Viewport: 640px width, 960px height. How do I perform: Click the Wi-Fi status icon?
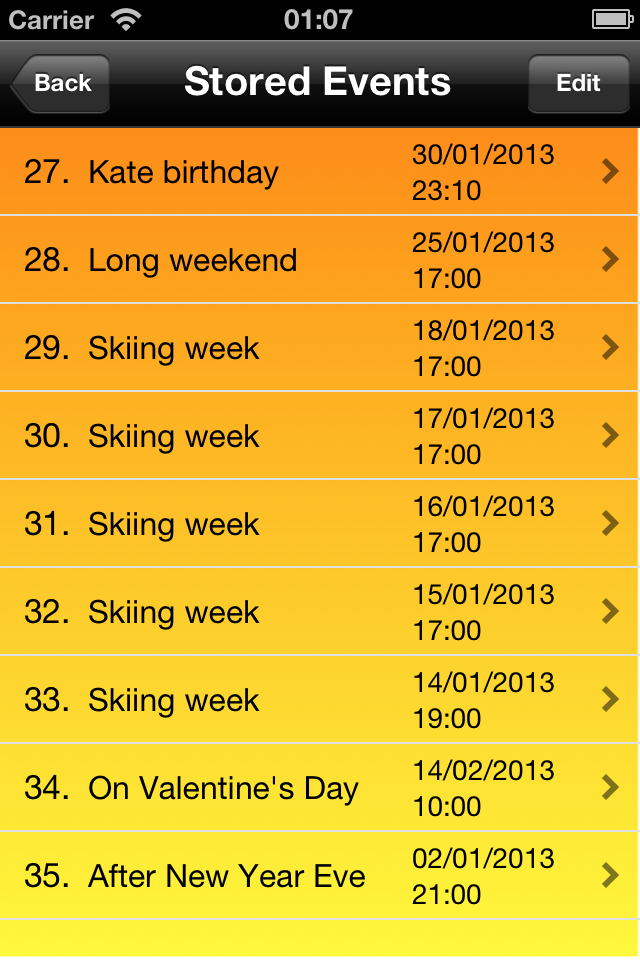click(126, 20)
